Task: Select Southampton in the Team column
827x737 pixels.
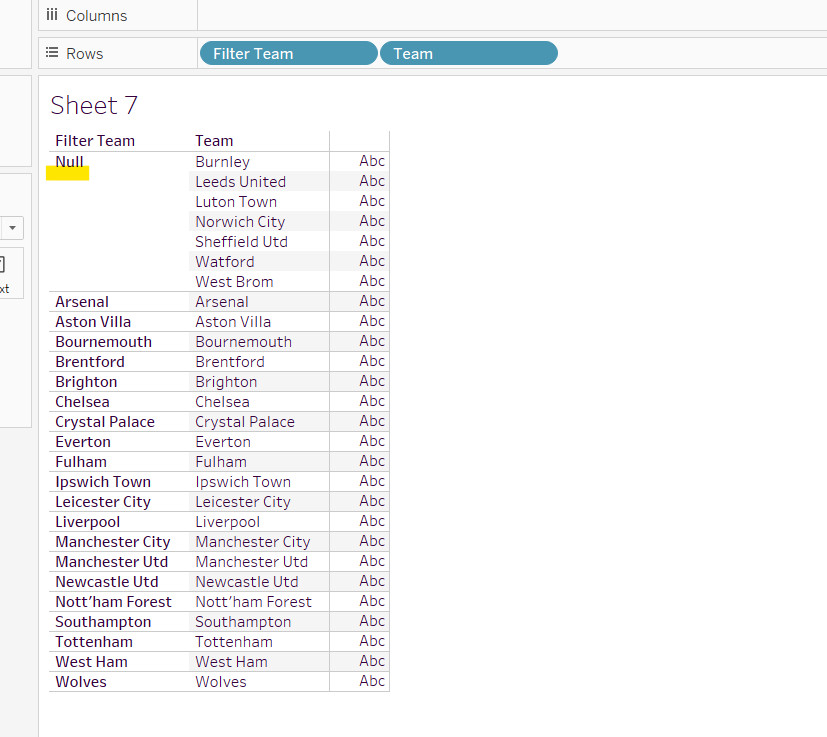Action: [243, 623]
